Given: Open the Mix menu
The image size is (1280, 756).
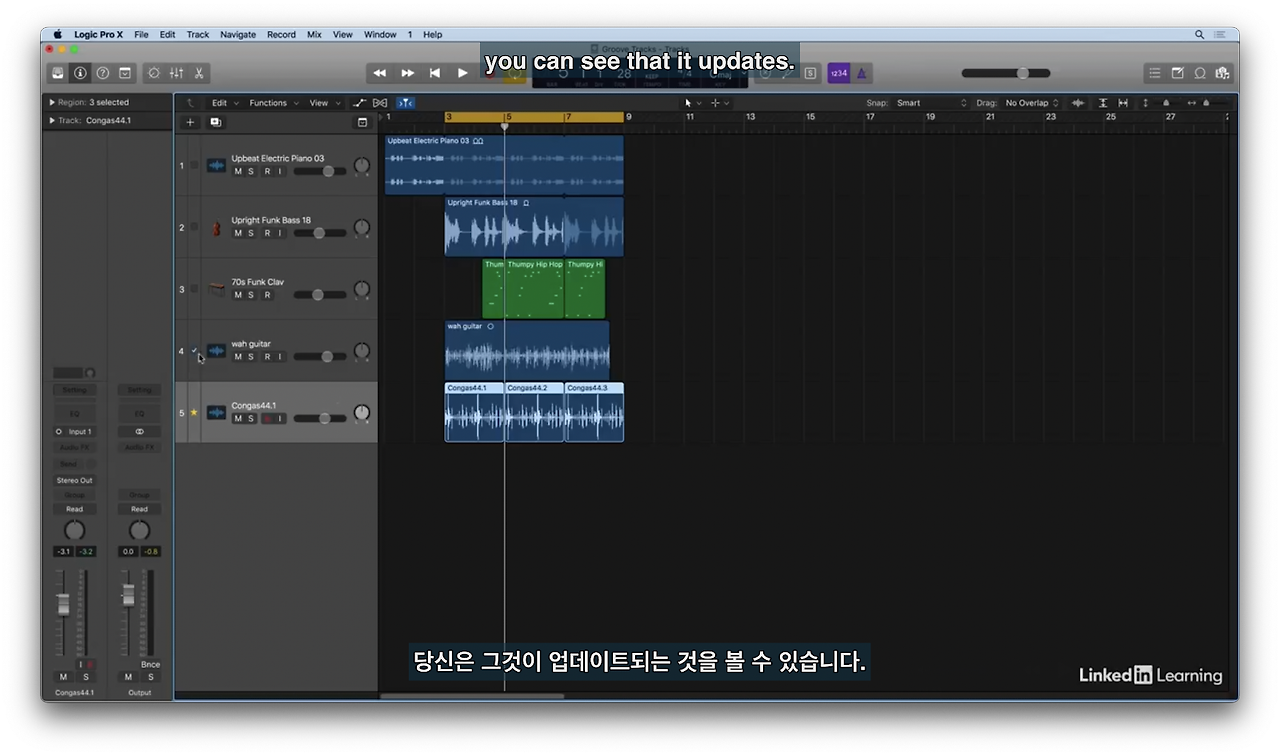Looking at the screenshot, I should pos(314,34).
